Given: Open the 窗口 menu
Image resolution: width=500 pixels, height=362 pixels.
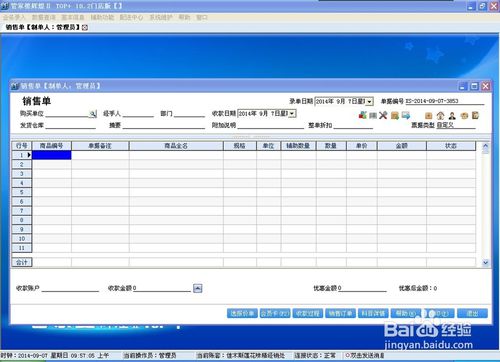Looking at the screenshot, I should (202, 17).
